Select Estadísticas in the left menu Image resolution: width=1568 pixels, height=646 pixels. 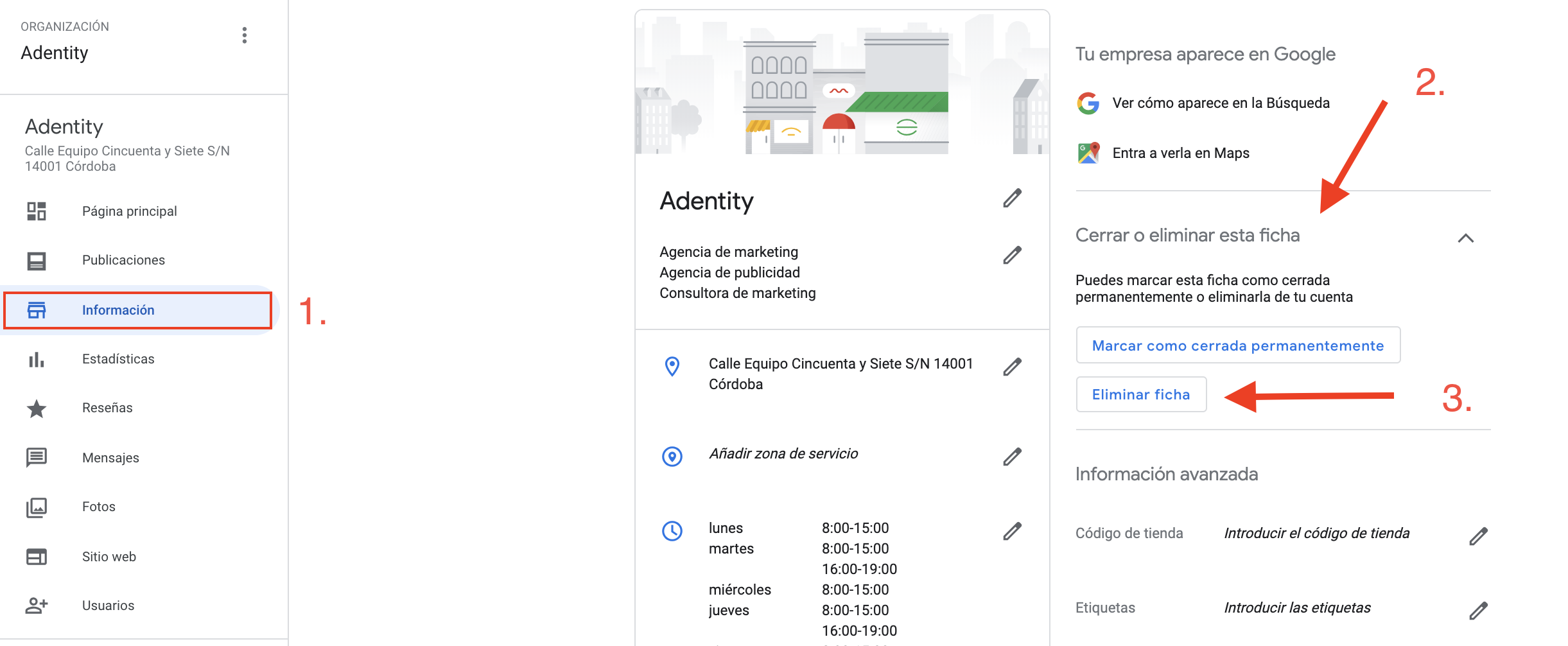tap(118, 359)
